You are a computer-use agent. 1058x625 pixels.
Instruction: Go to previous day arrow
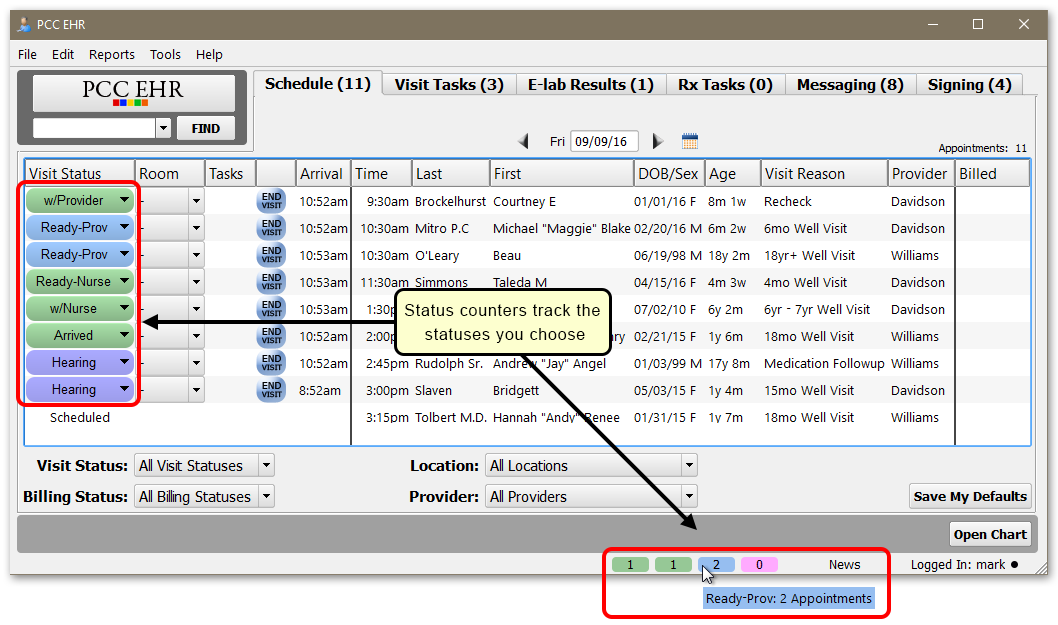524,141
